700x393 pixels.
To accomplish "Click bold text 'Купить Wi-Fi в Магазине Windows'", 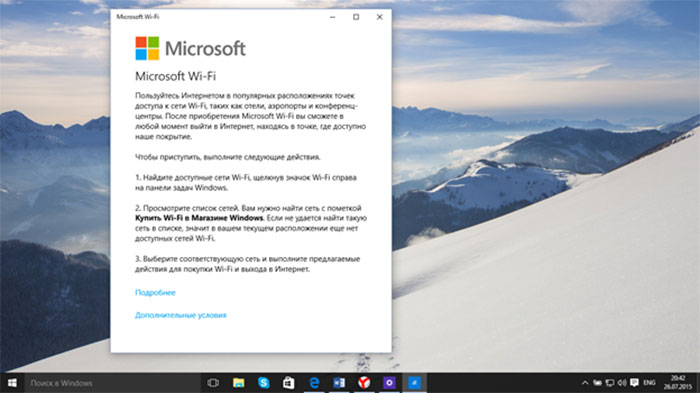I will pos(199,218).
